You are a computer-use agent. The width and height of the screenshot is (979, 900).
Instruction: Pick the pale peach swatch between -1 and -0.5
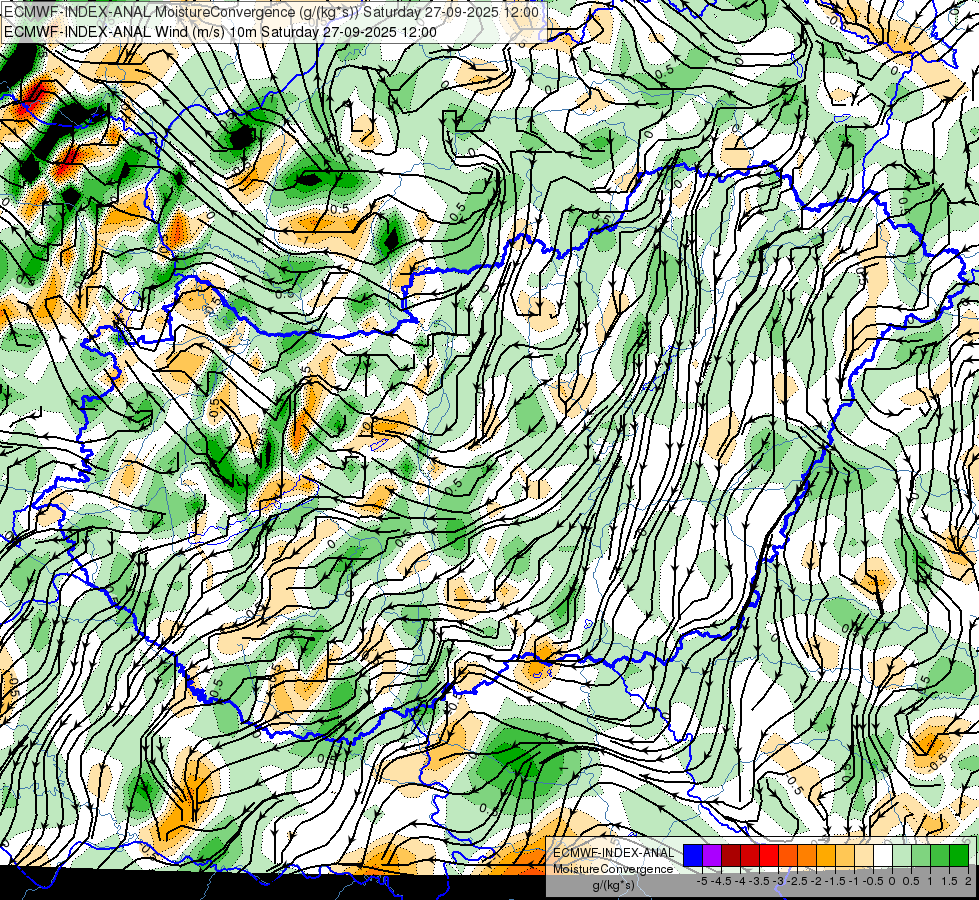coord(864,856)
